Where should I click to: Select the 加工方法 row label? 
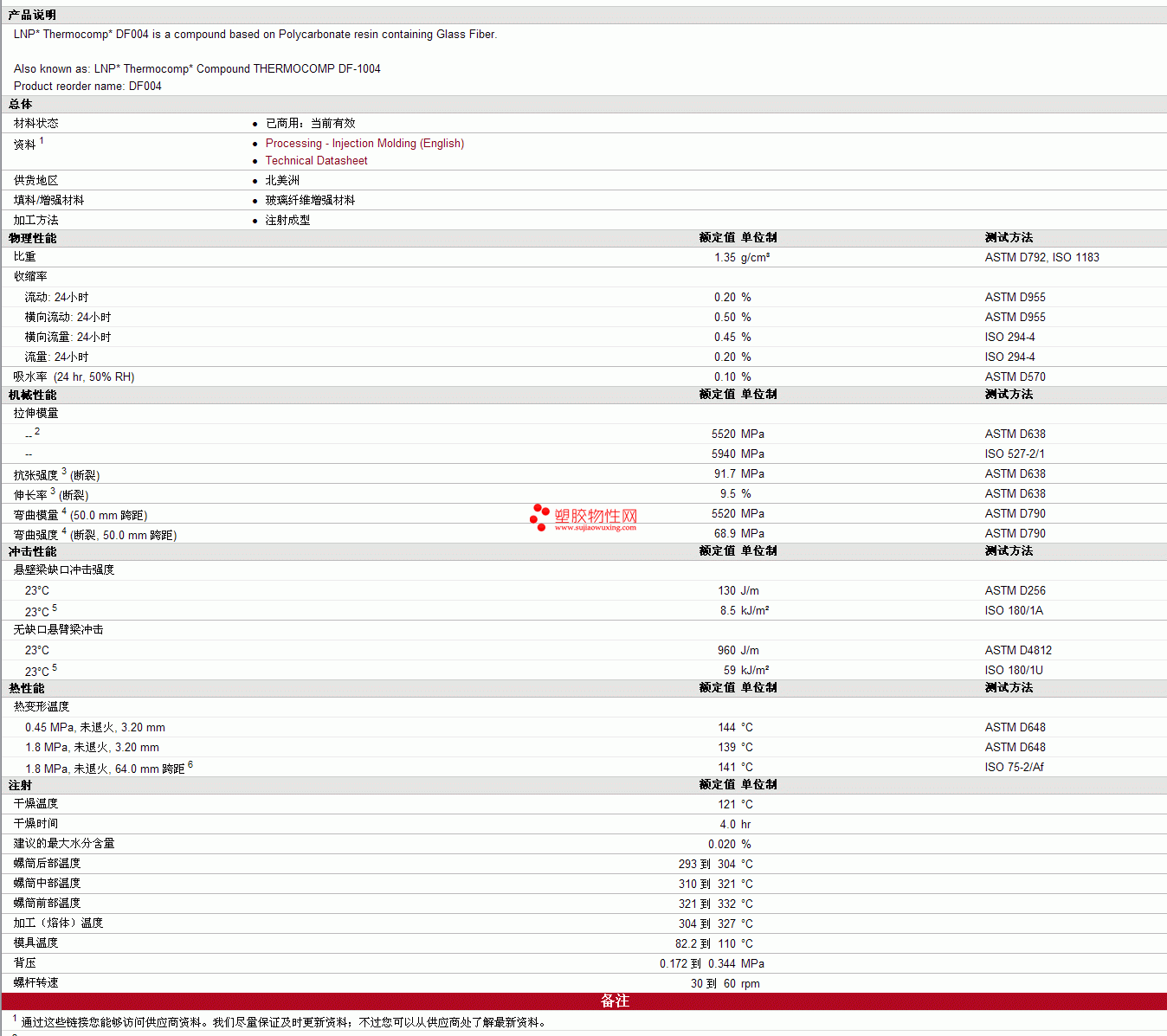click(36, 221)
